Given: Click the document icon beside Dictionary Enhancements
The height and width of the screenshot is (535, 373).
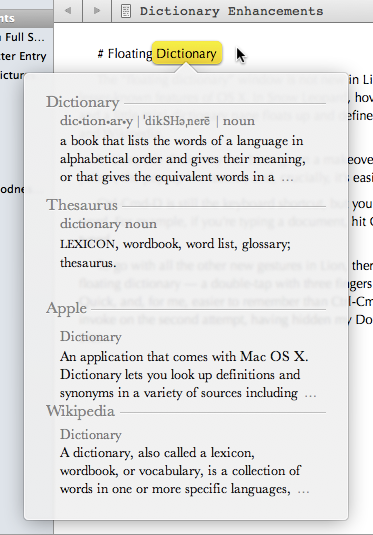Looking at the screenshot, I should point(126,11).
